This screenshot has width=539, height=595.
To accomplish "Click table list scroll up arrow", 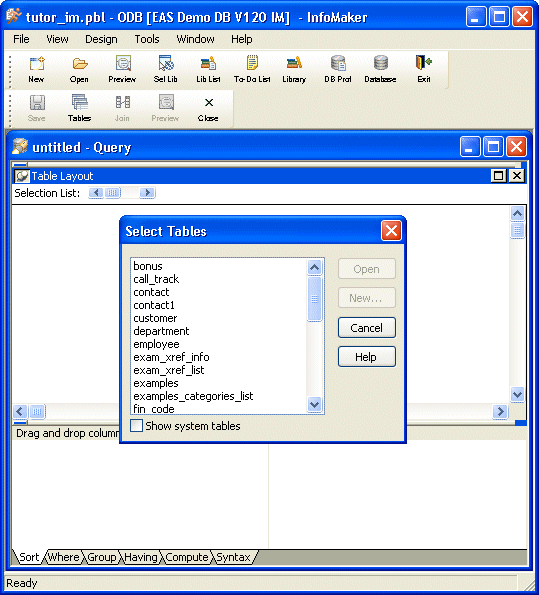I will click(315, 267).
